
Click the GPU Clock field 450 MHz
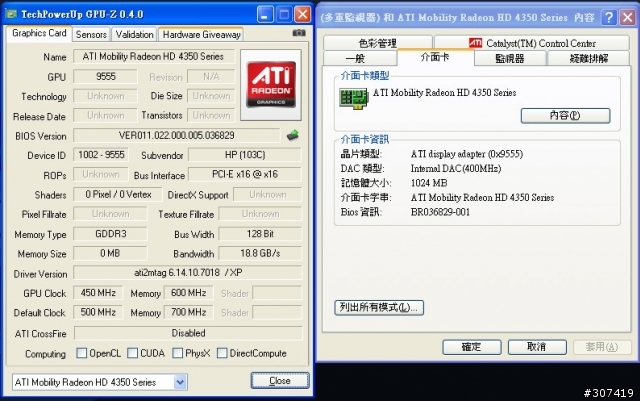(x=98, y=293)
